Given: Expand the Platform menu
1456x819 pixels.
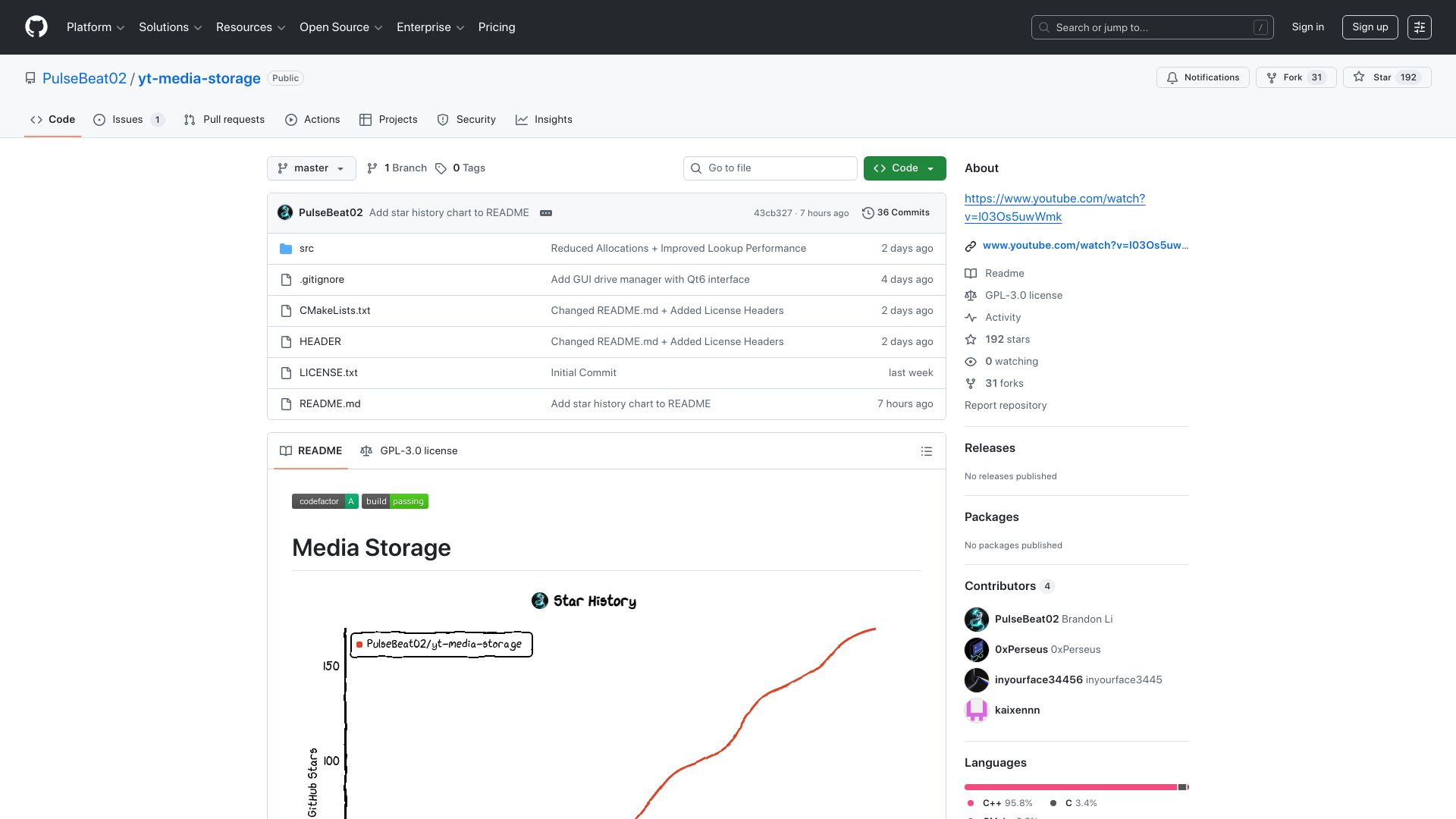Looking at the screenshot, I should pos(96,27).
